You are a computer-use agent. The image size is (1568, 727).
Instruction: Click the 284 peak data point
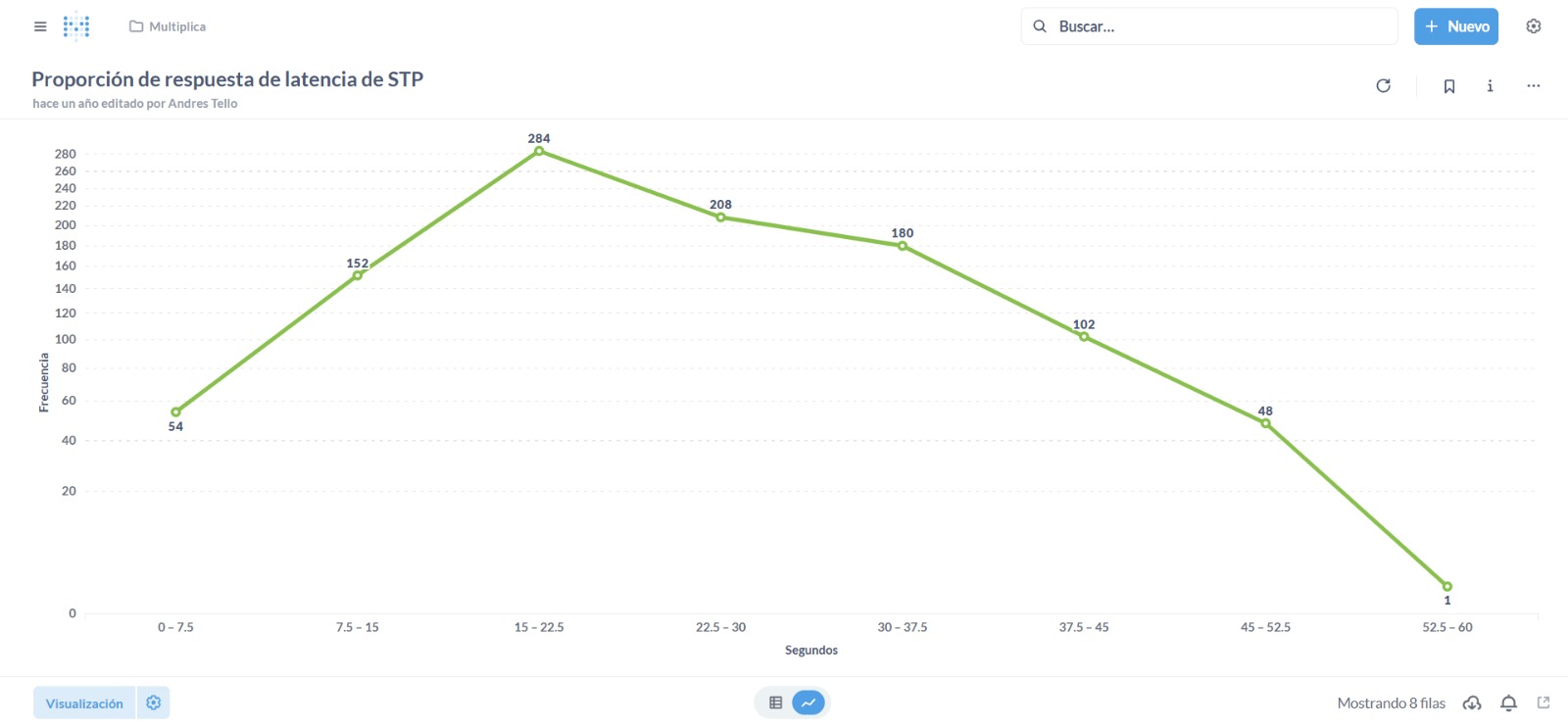(539, 151)
